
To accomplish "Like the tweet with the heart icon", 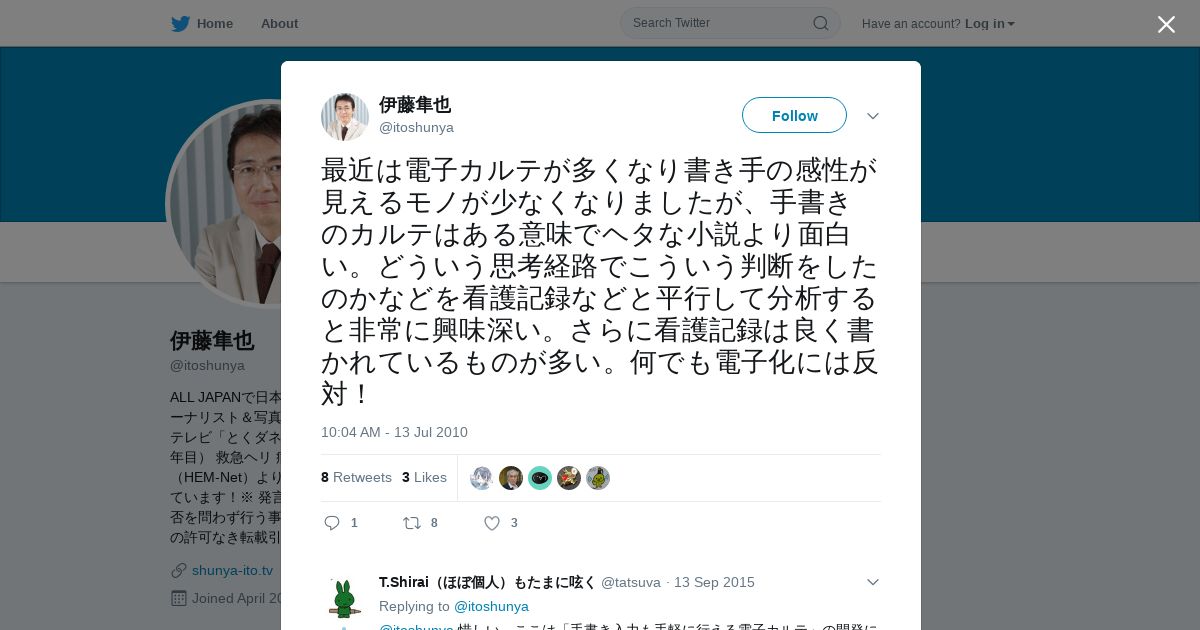I will pyautogui.click(x=492, y=523).
